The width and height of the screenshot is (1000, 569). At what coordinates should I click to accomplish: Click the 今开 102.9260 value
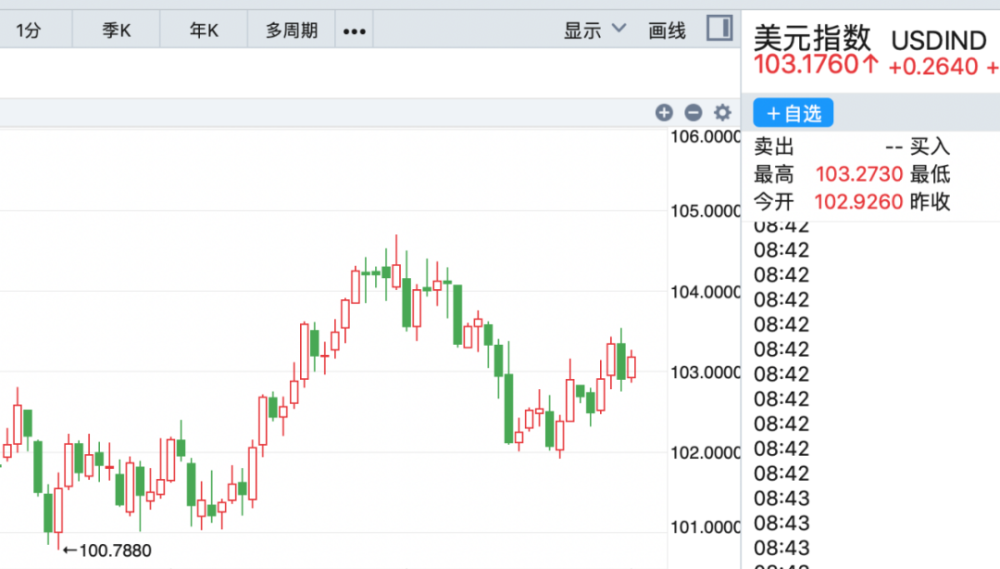859,202
